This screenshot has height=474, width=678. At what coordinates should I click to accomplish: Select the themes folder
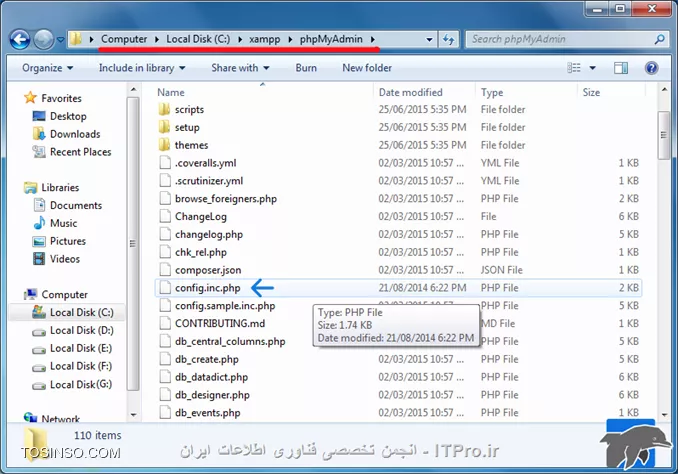point(191,145)
